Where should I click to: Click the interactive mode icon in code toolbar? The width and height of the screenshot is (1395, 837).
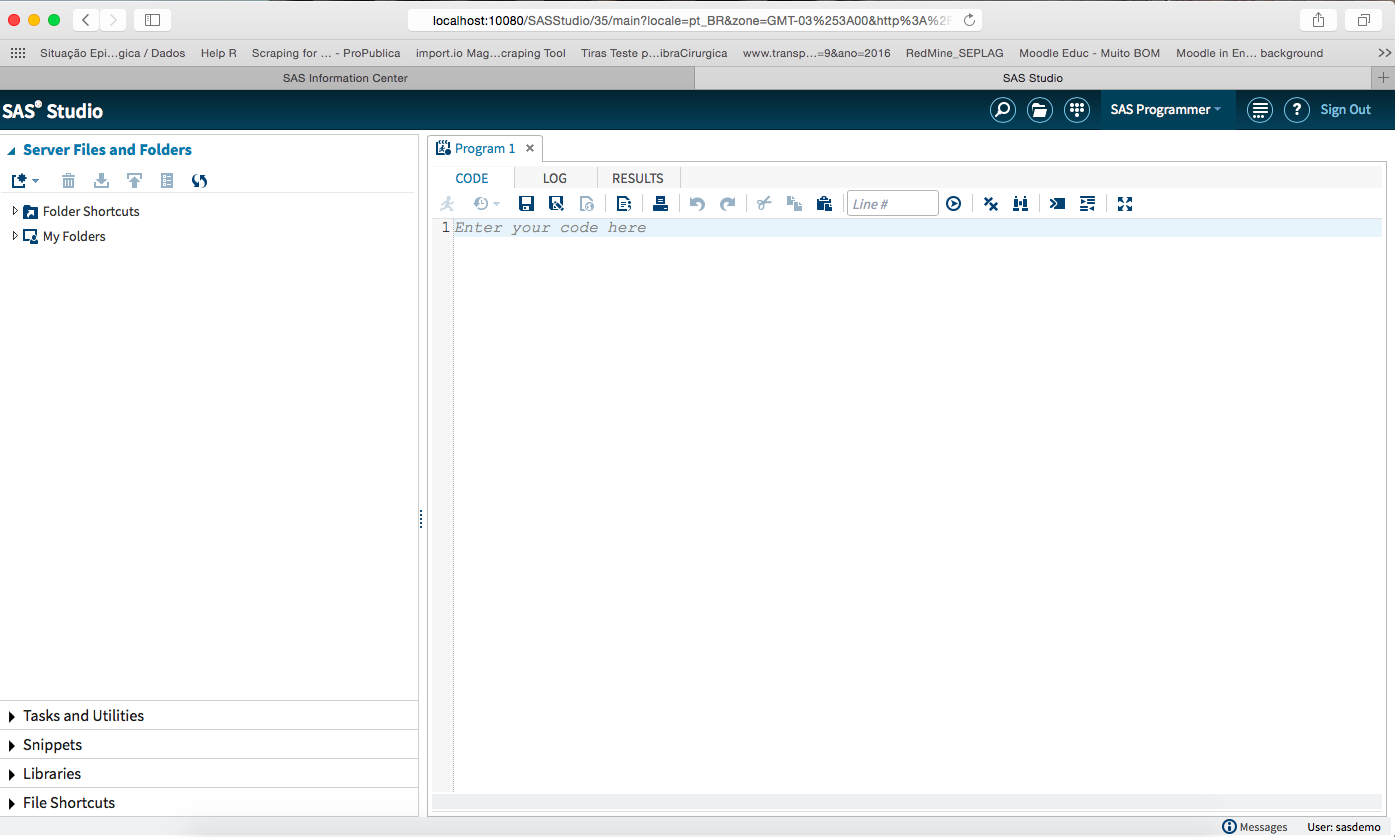[1057, 204]
